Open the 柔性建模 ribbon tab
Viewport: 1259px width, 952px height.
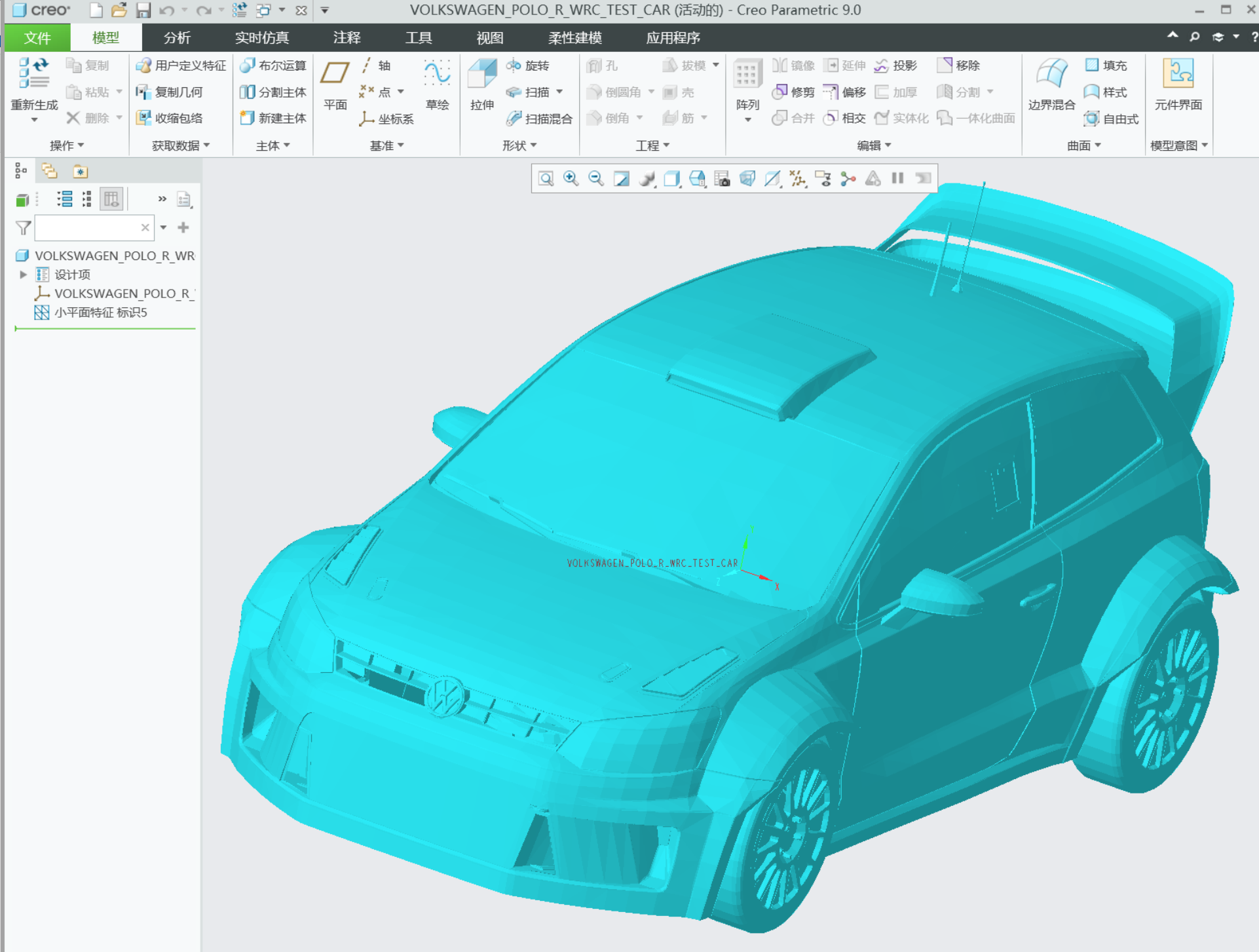[574, 38]
